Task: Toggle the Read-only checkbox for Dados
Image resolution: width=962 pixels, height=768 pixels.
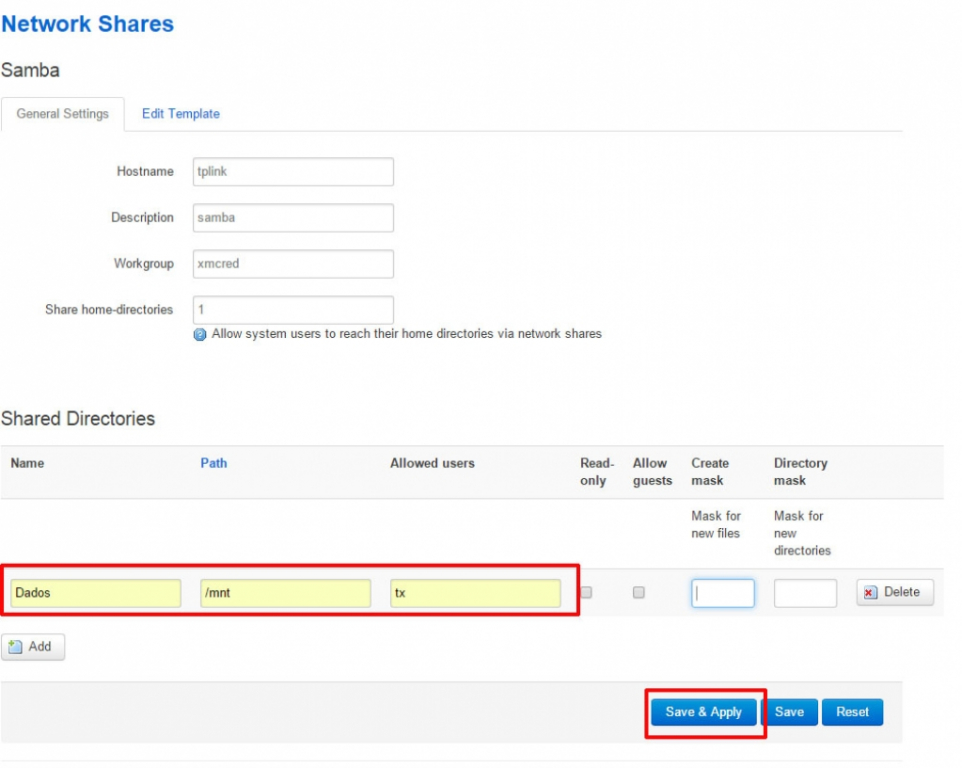Action: [x=587, y=593]
